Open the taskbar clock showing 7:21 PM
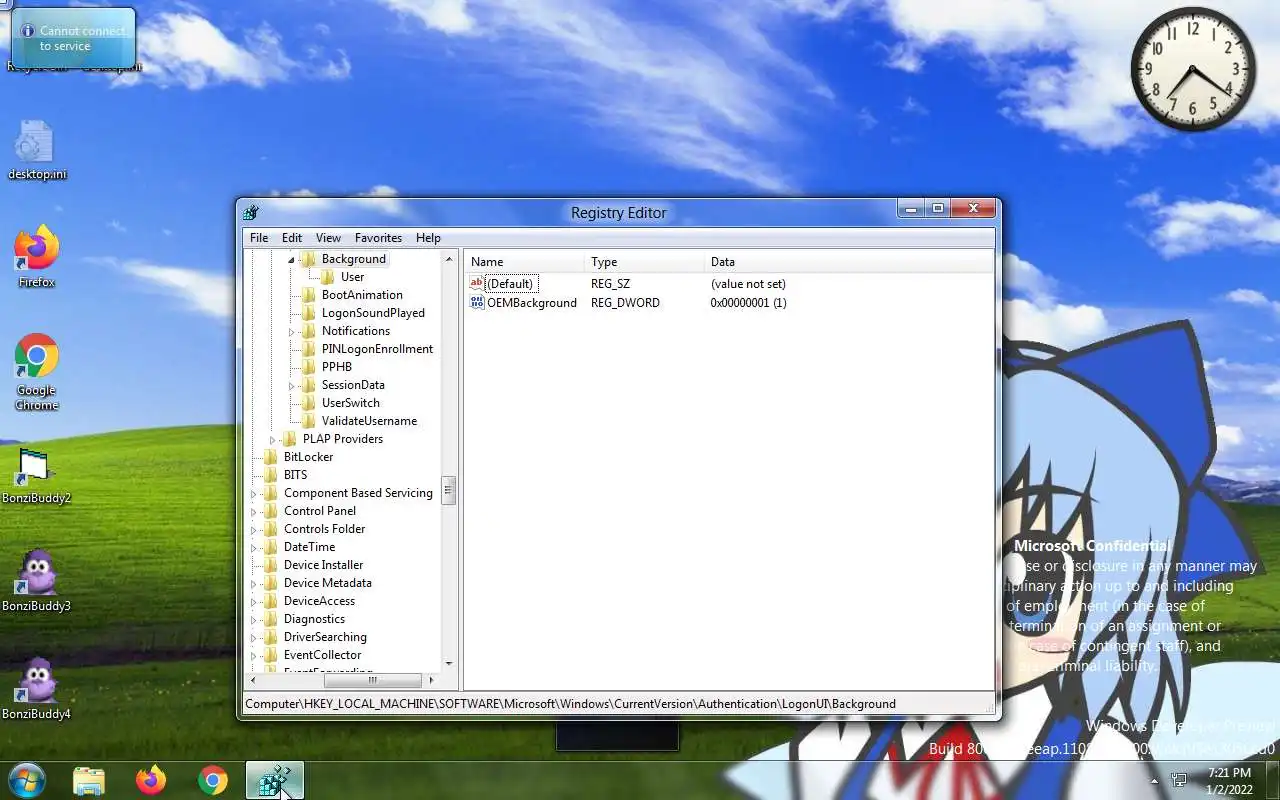 click(x=1229, y=781)
